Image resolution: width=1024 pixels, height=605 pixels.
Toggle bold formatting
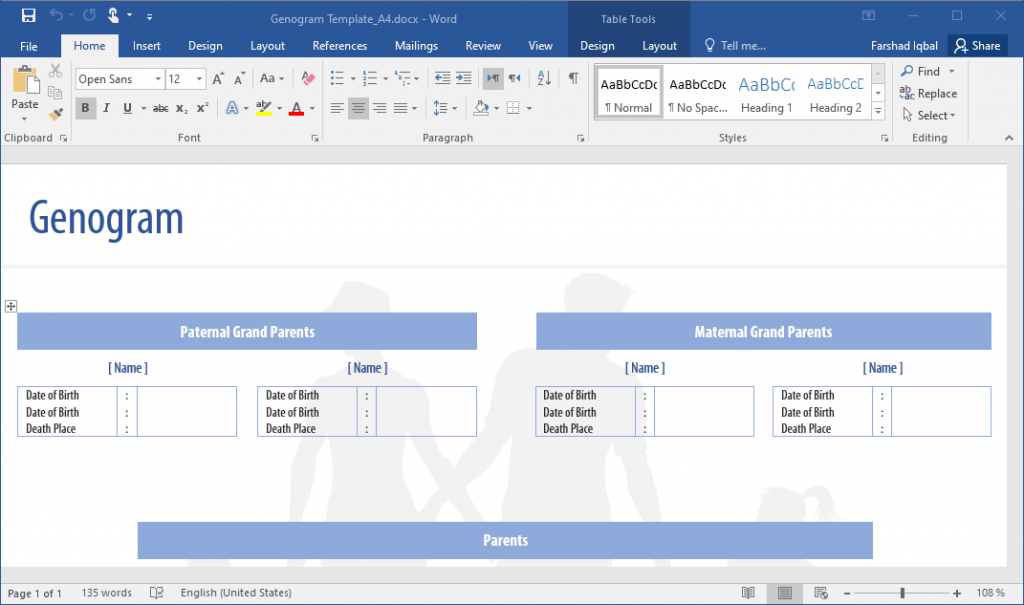[x=85, y=108]
